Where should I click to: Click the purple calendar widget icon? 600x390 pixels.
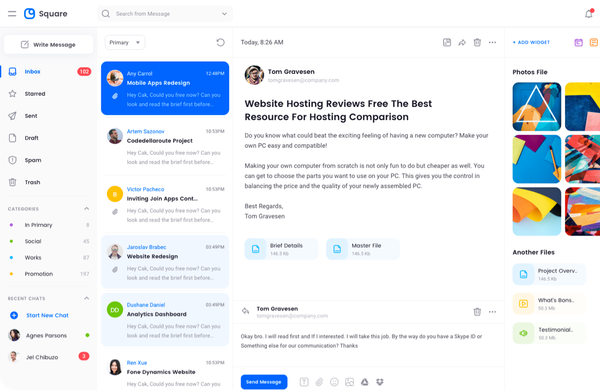[x=579, y=42]
